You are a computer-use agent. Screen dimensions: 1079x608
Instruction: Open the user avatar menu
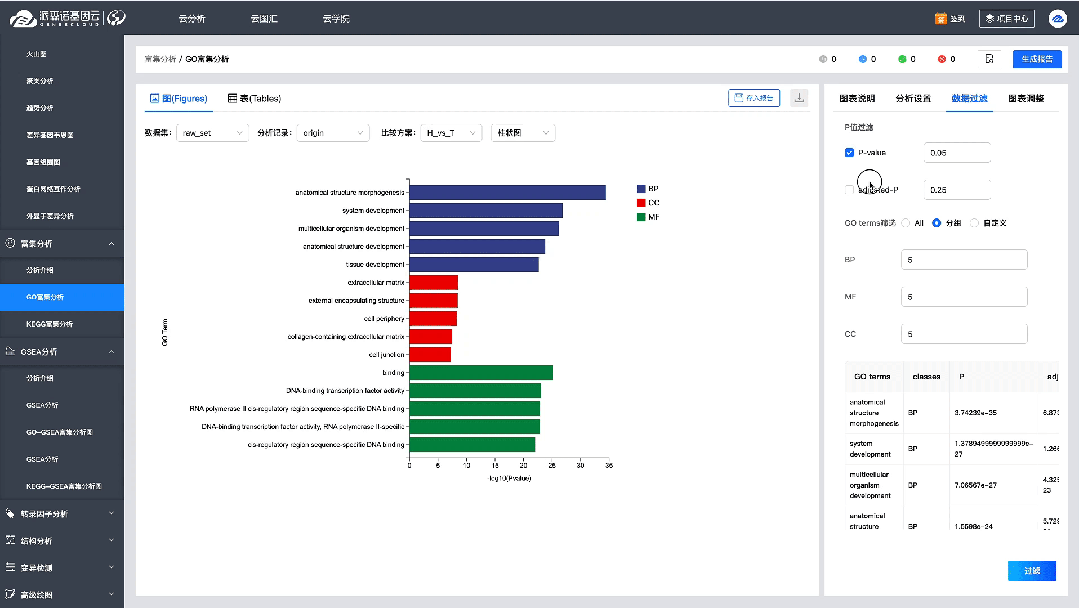tap(1058, 19)
